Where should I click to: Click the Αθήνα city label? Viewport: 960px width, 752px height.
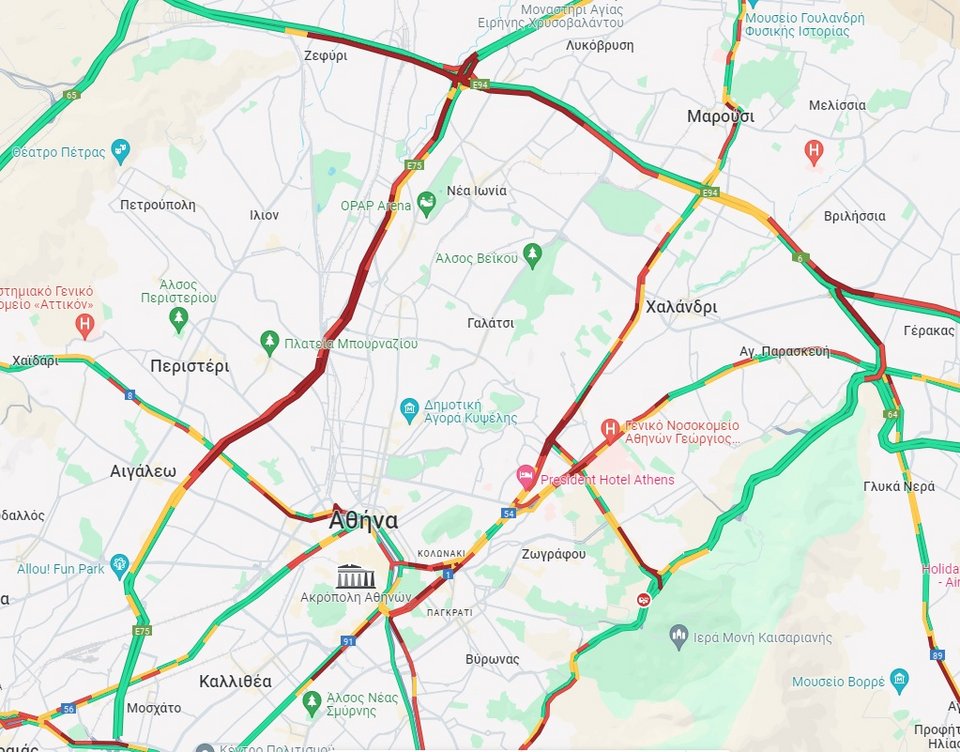pyautogui.click(x=363, y=521)
